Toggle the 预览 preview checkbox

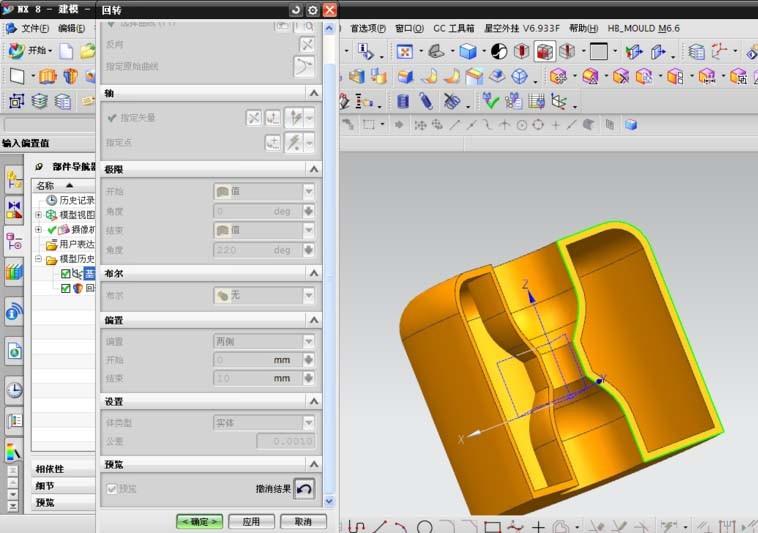(112, 489)
